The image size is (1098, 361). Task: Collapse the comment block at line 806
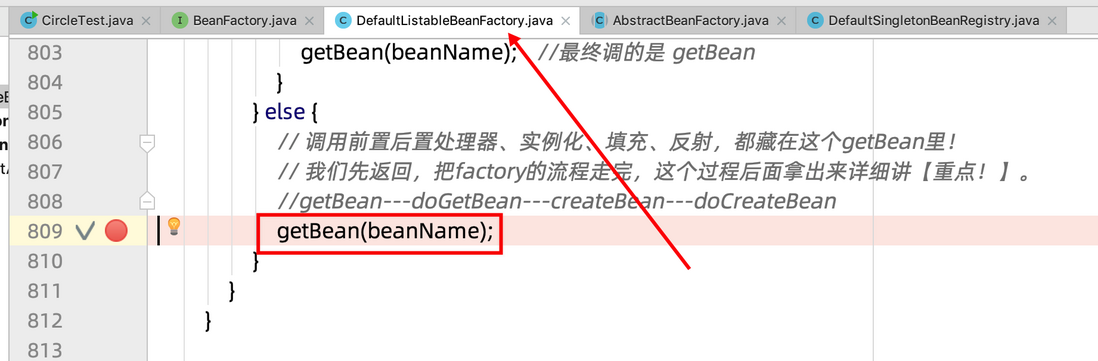coord(147,143)
